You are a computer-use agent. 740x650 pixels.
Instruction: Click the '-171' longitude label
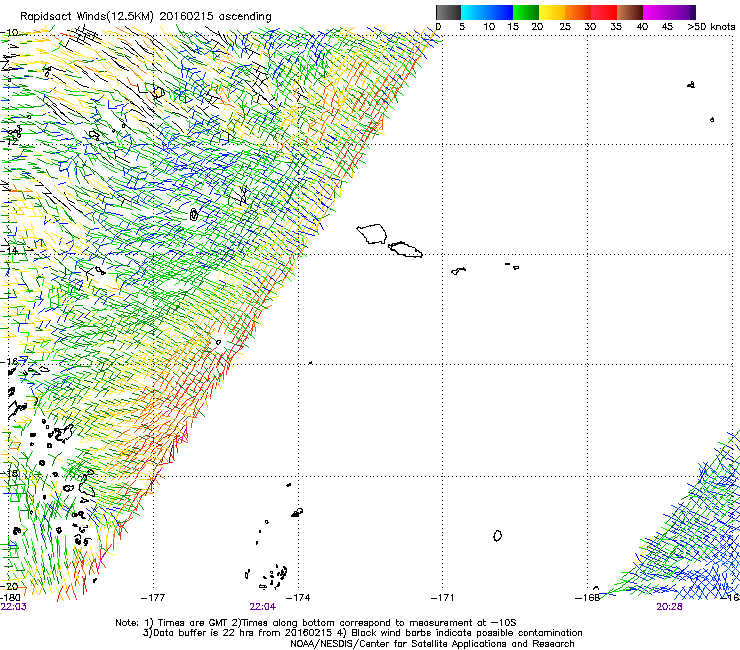pyautogui.click(x=443, y=598)
